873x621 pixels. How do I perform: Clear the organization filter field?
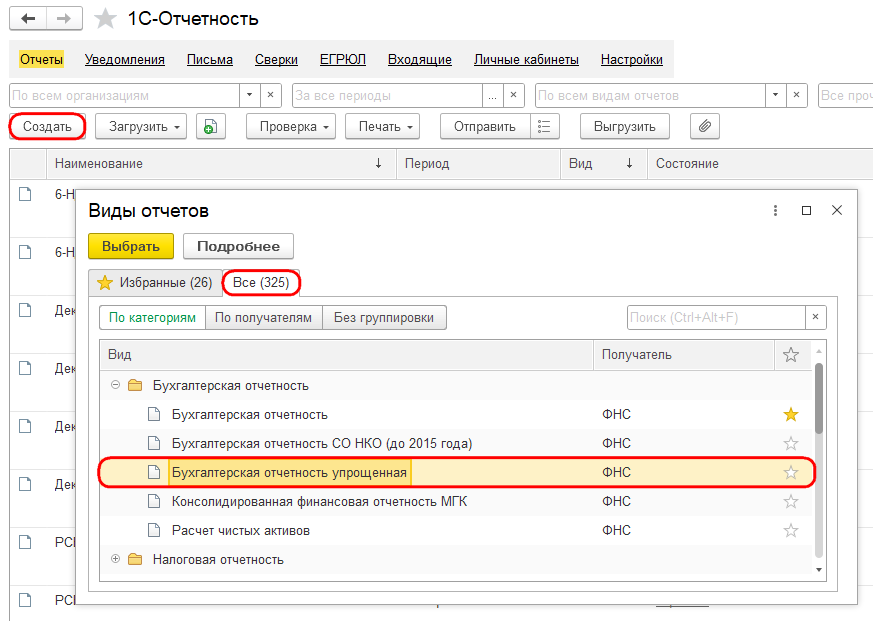pos(271,95)
